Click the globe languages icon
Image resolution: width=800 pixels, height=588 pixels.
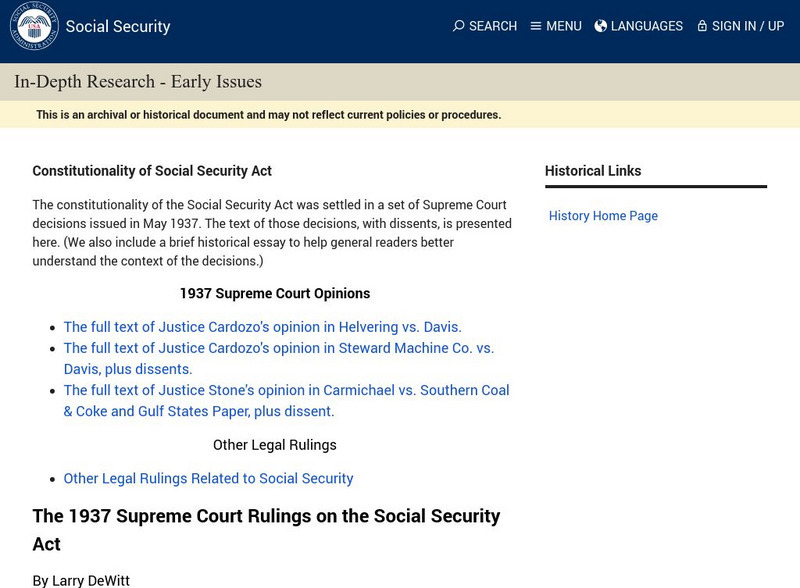click(x=601, y=26)
